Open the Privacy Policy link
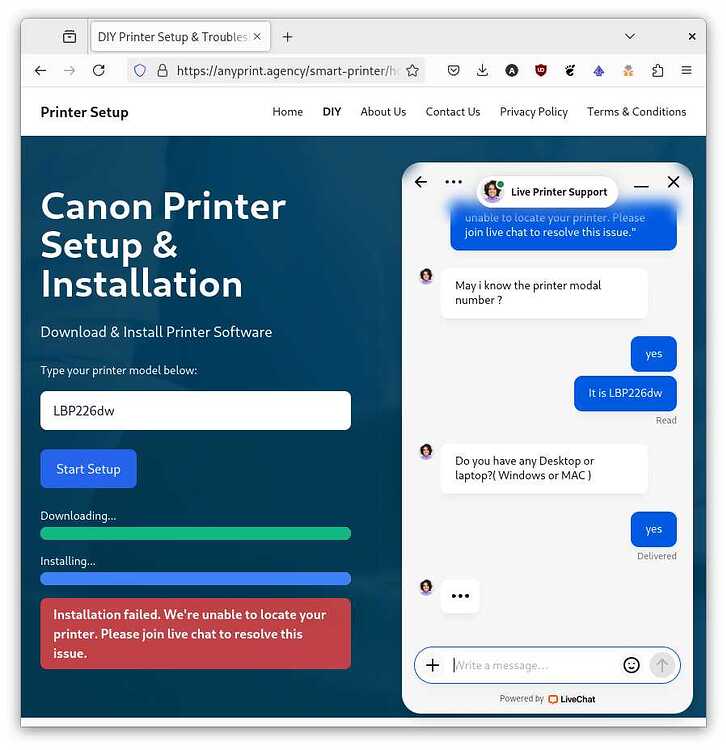726x750 pixels. click(534, 112)
